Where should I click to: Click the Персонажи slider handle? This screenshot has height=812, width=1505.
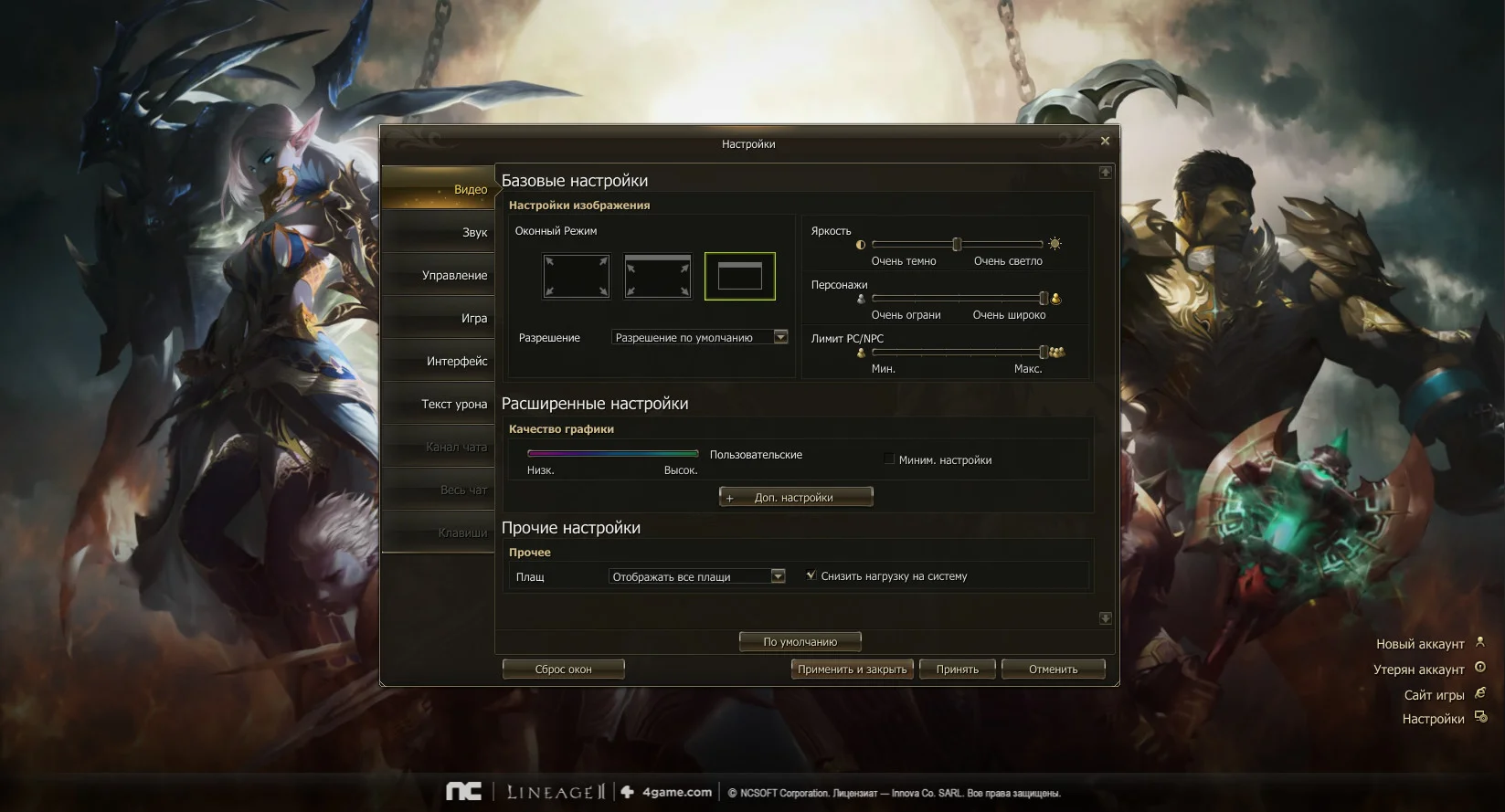click(x=1044, y=298)
